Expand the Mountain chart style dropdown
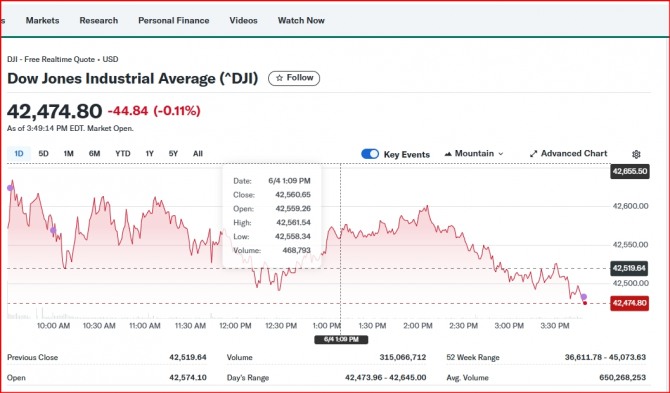Viewport: 670px width, 393px height. [474, 154]
